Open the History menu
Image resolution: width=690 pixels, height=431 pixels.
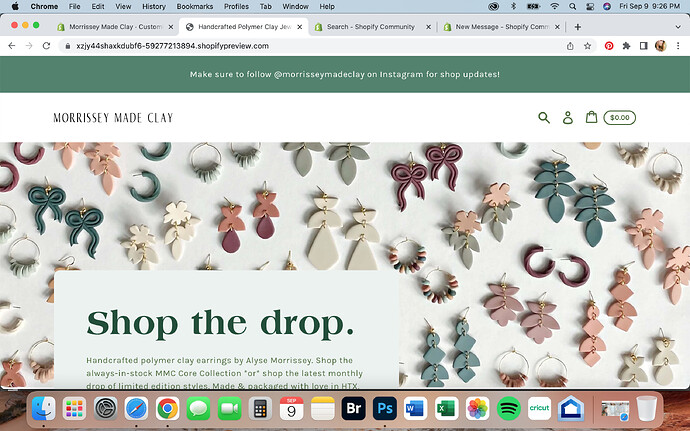coord(154,7)
